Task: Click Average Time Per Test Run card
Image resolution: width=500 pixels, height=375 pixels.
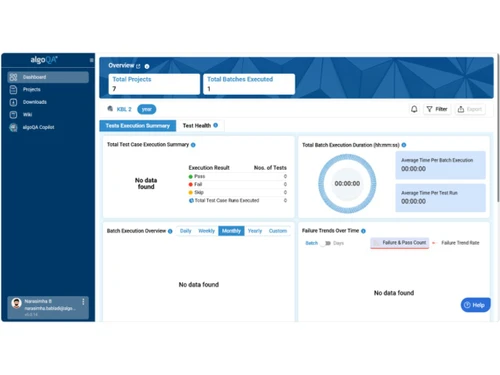Action: click(x=440, y=198)
